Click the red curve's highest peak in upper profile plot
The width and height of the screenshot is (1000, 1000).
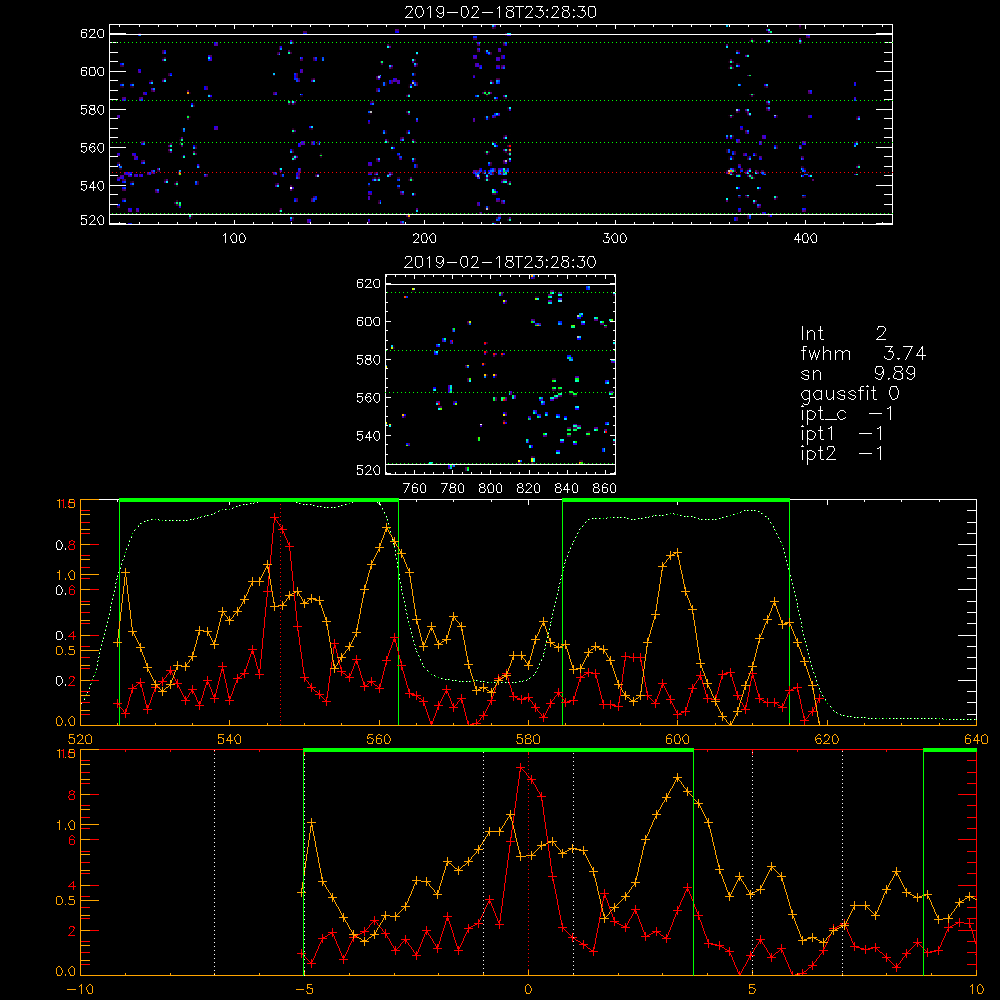(275, 518)
